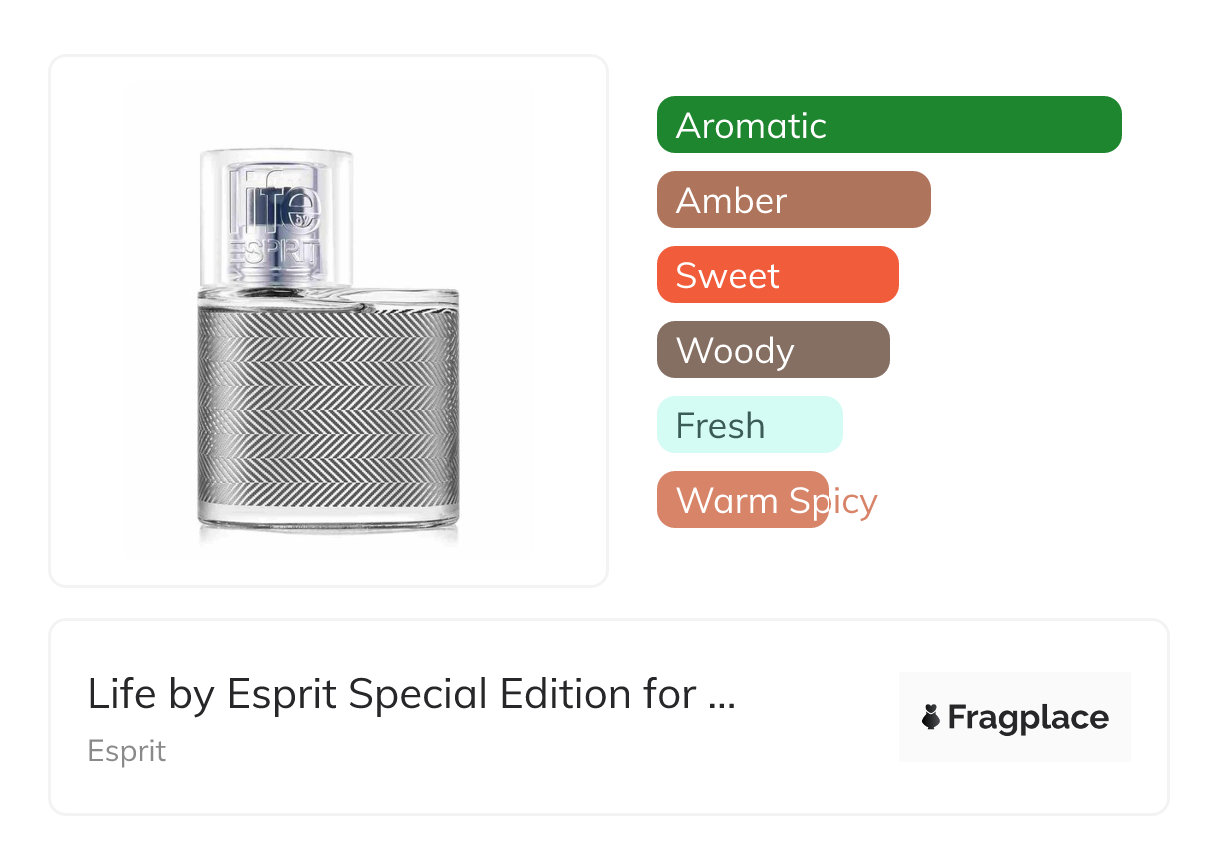The image size is (1218, 864).
Task: Open the Esprit perfume bottle image
Action: tap(329, 320)
